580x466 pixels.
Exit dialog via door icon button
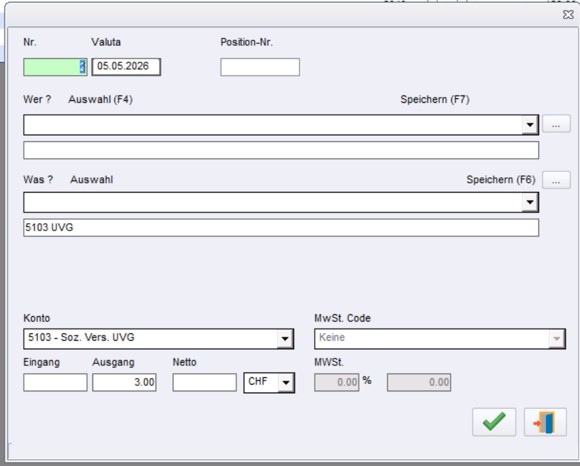coord(545,422)
